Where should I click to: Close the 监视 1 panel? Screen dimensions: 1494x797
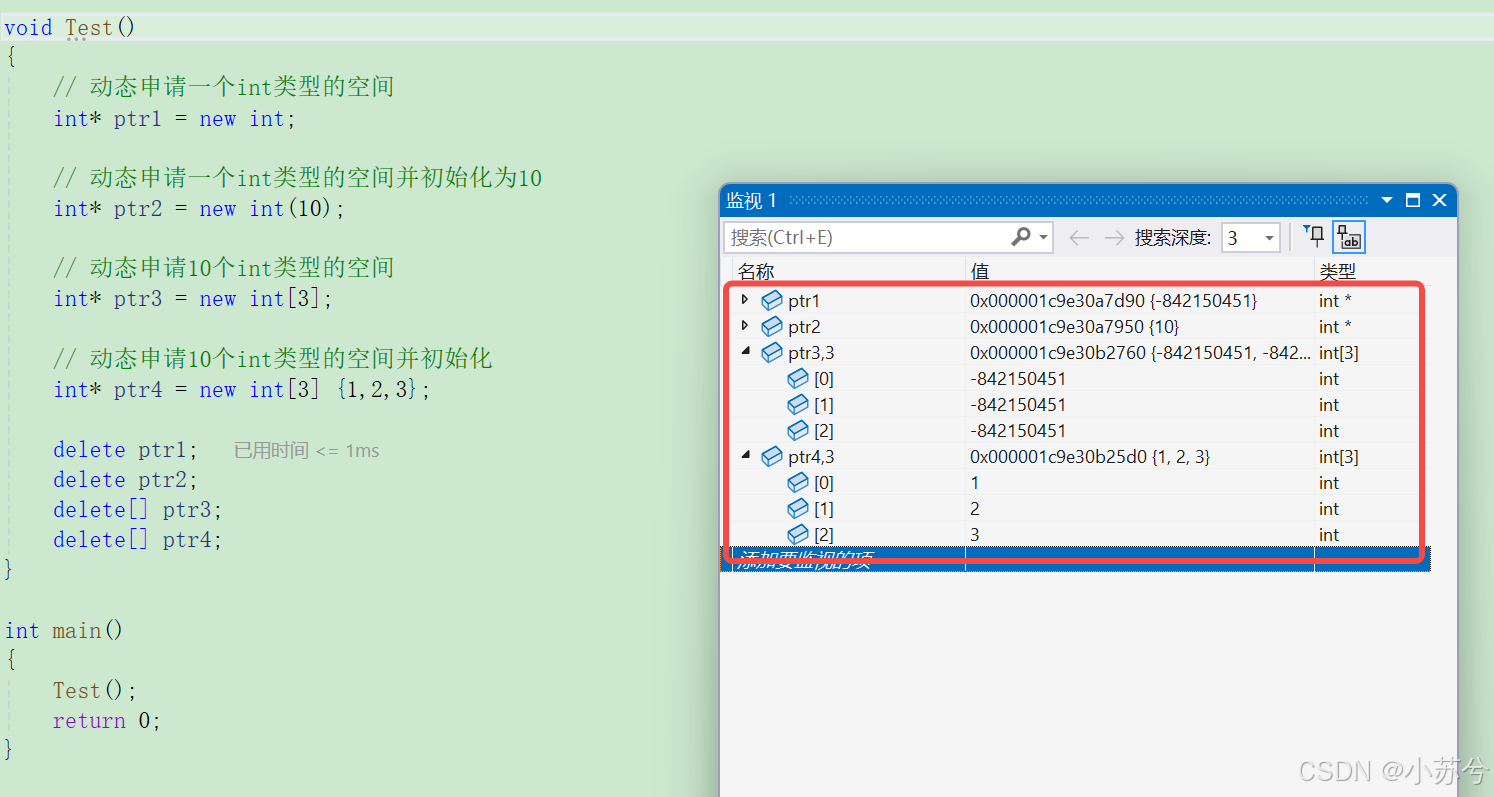(x=1439, y=200)
